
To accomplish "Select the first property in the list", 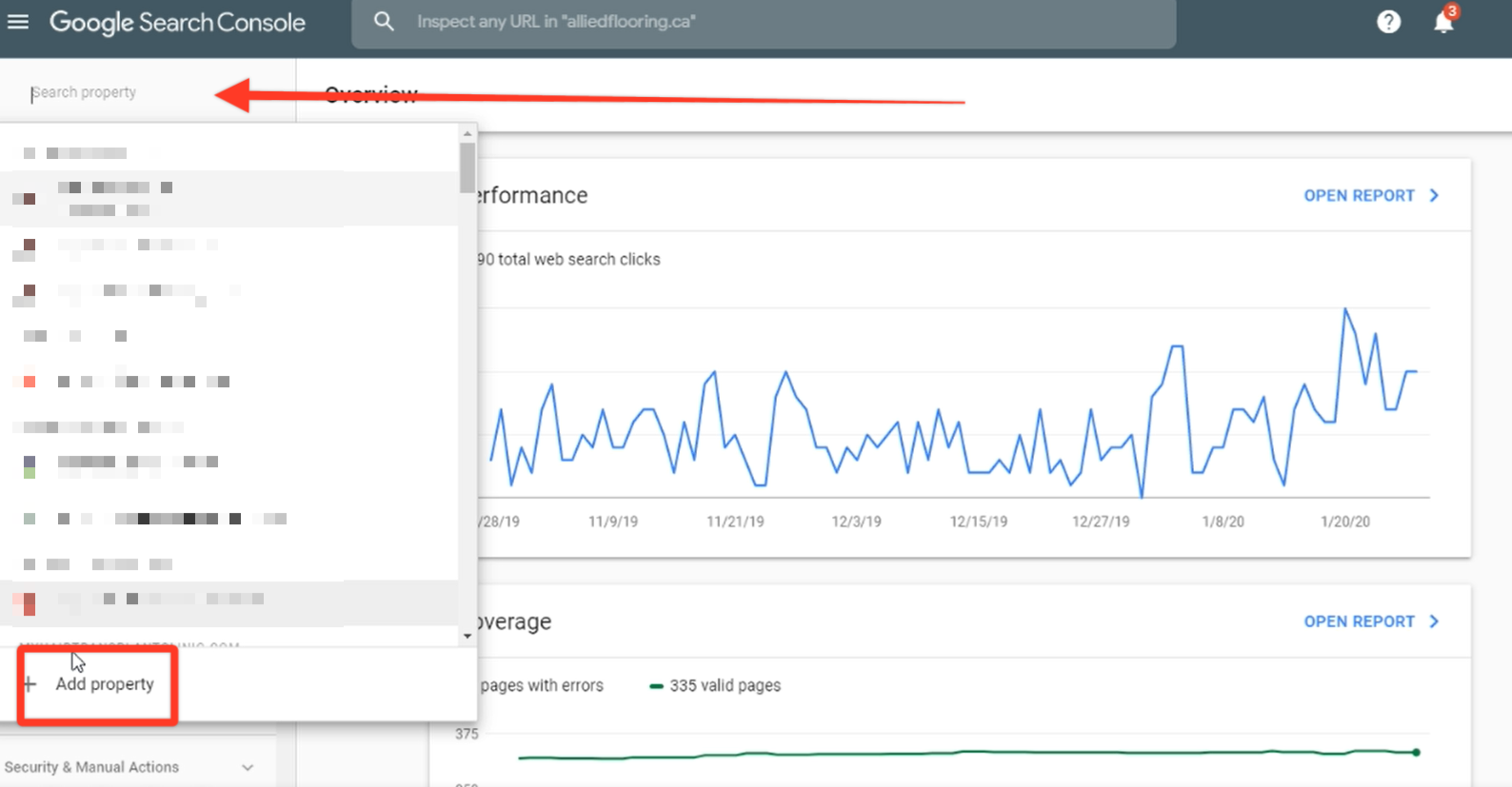I will tap(229, 152).
